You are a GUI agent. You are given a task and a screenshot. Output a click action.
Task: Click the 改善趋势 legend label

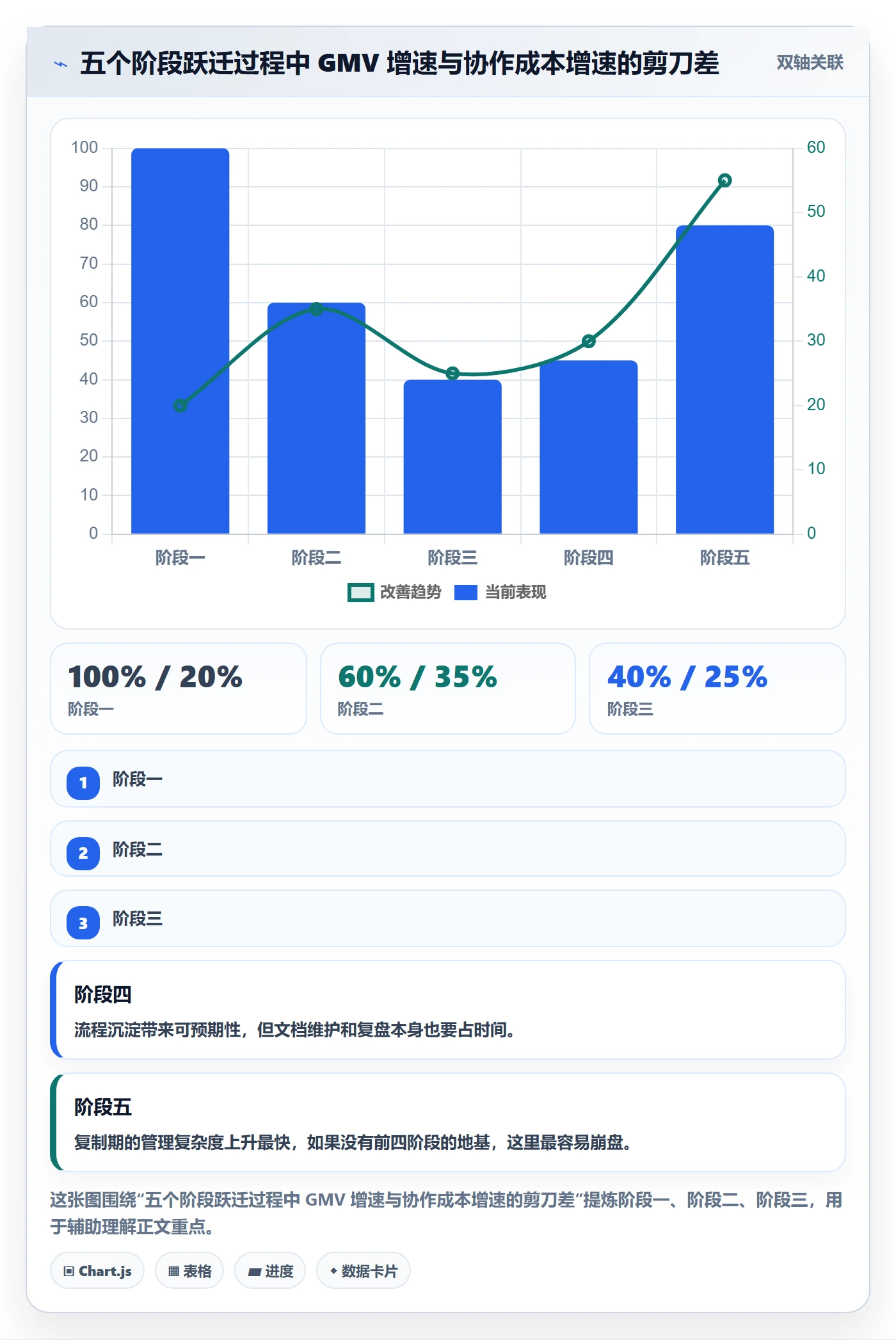[x=410, y=593]
